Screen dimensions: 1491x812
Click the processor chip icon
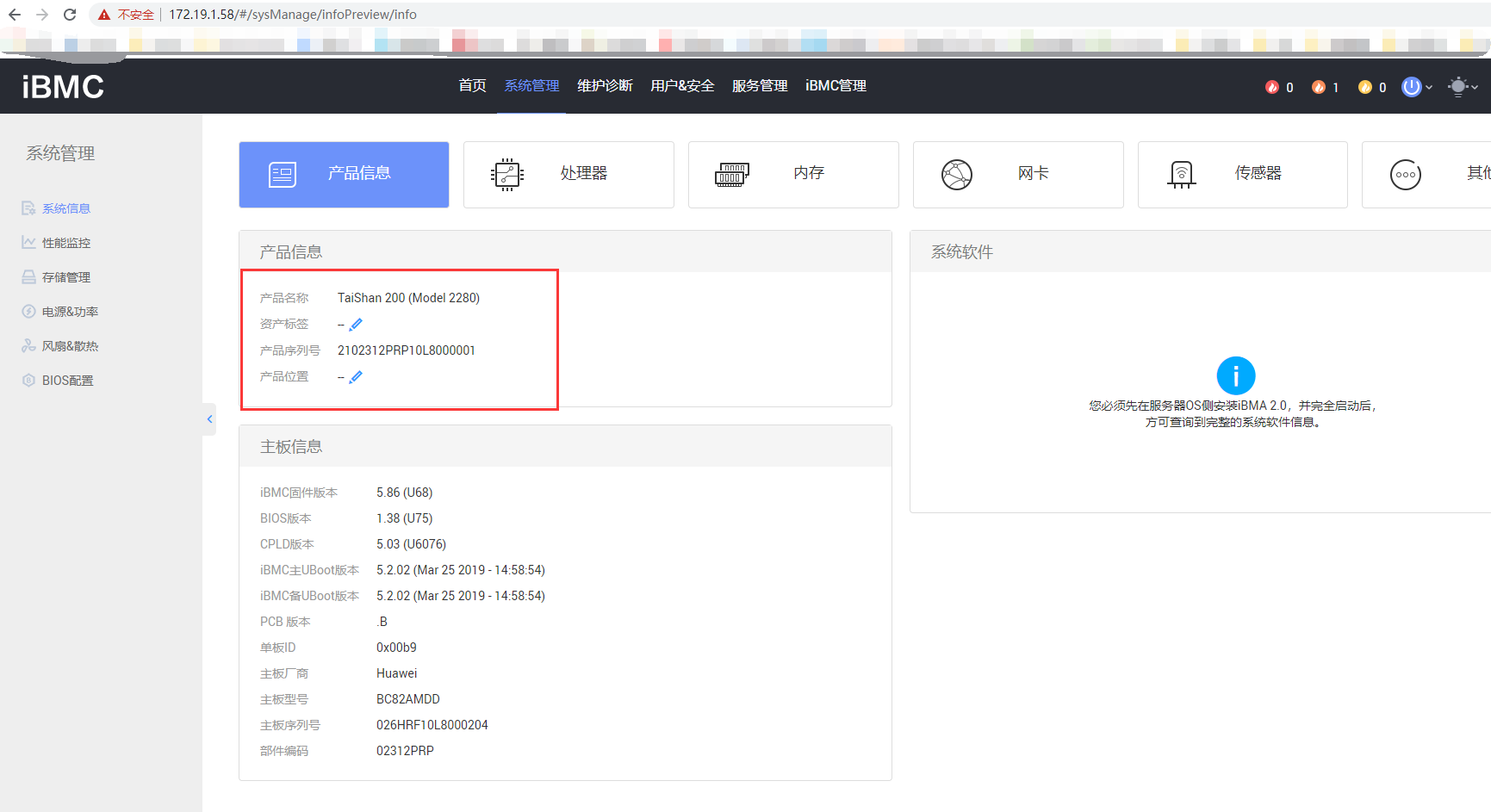(507, 175)
